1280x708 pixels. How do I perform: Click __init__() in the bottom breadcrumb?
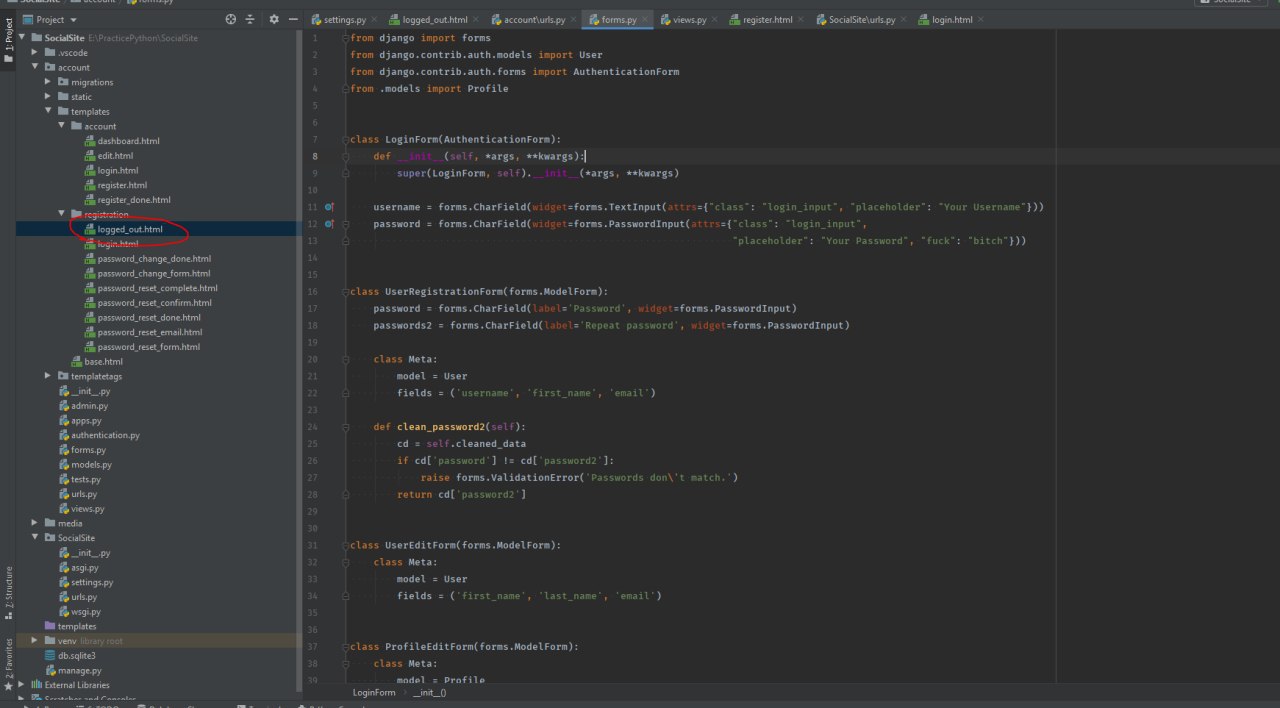430,692
